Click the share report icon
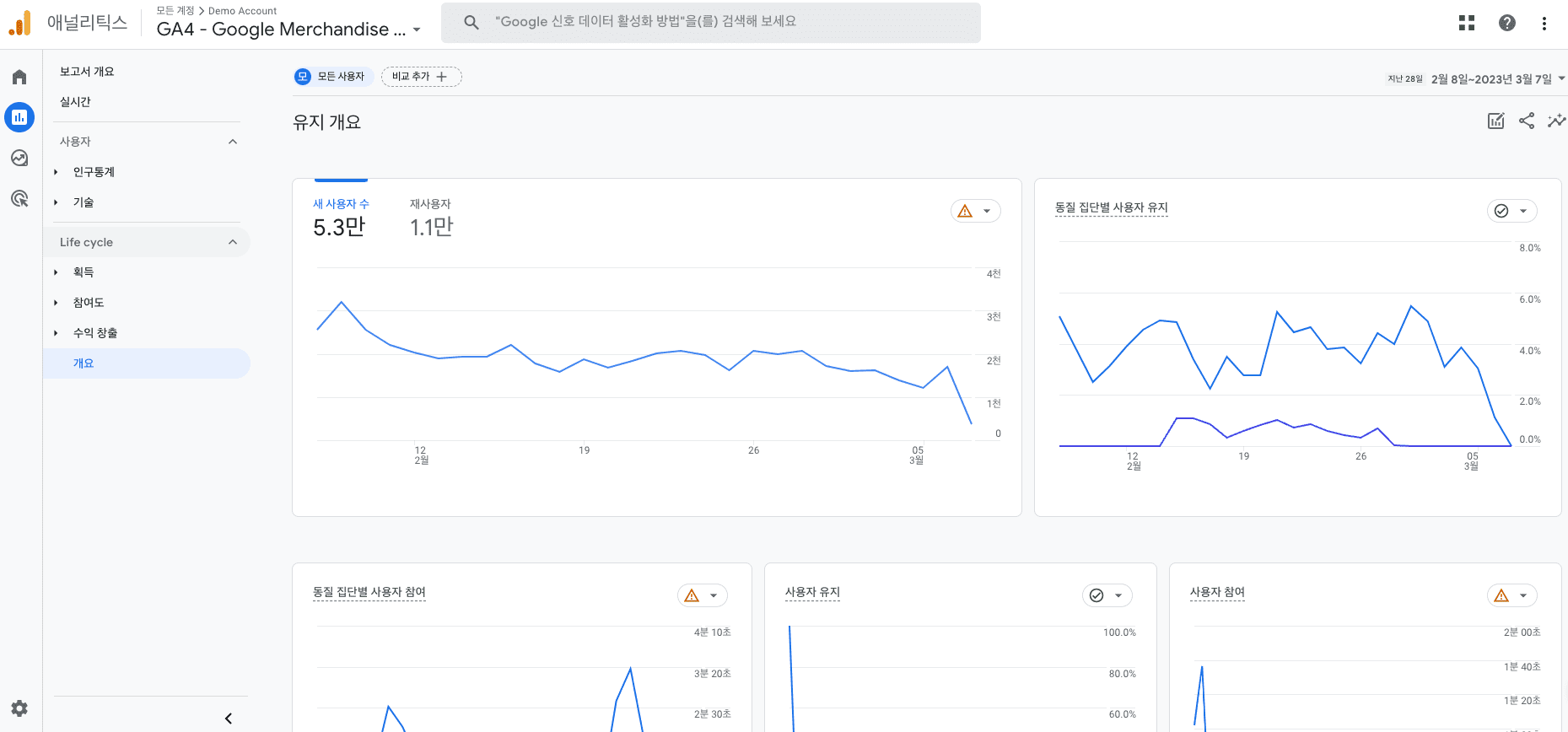1568x732 pixels. [x=1527, y=121]
